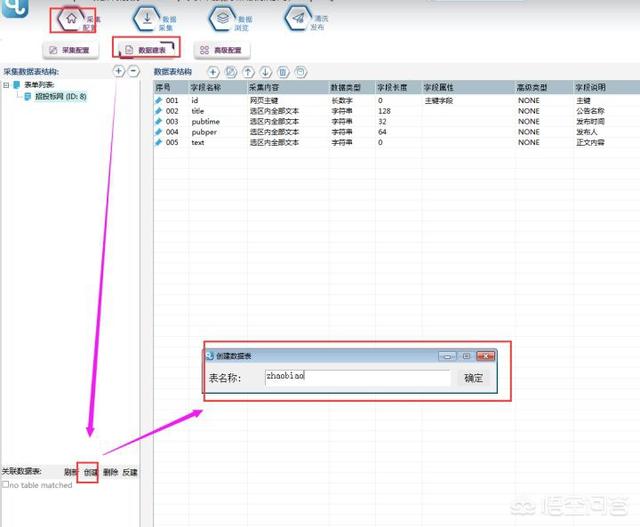Screen dimensions: 640x527
Task: Click 刷新 beside 关联数据表
Action: (70, 472)
